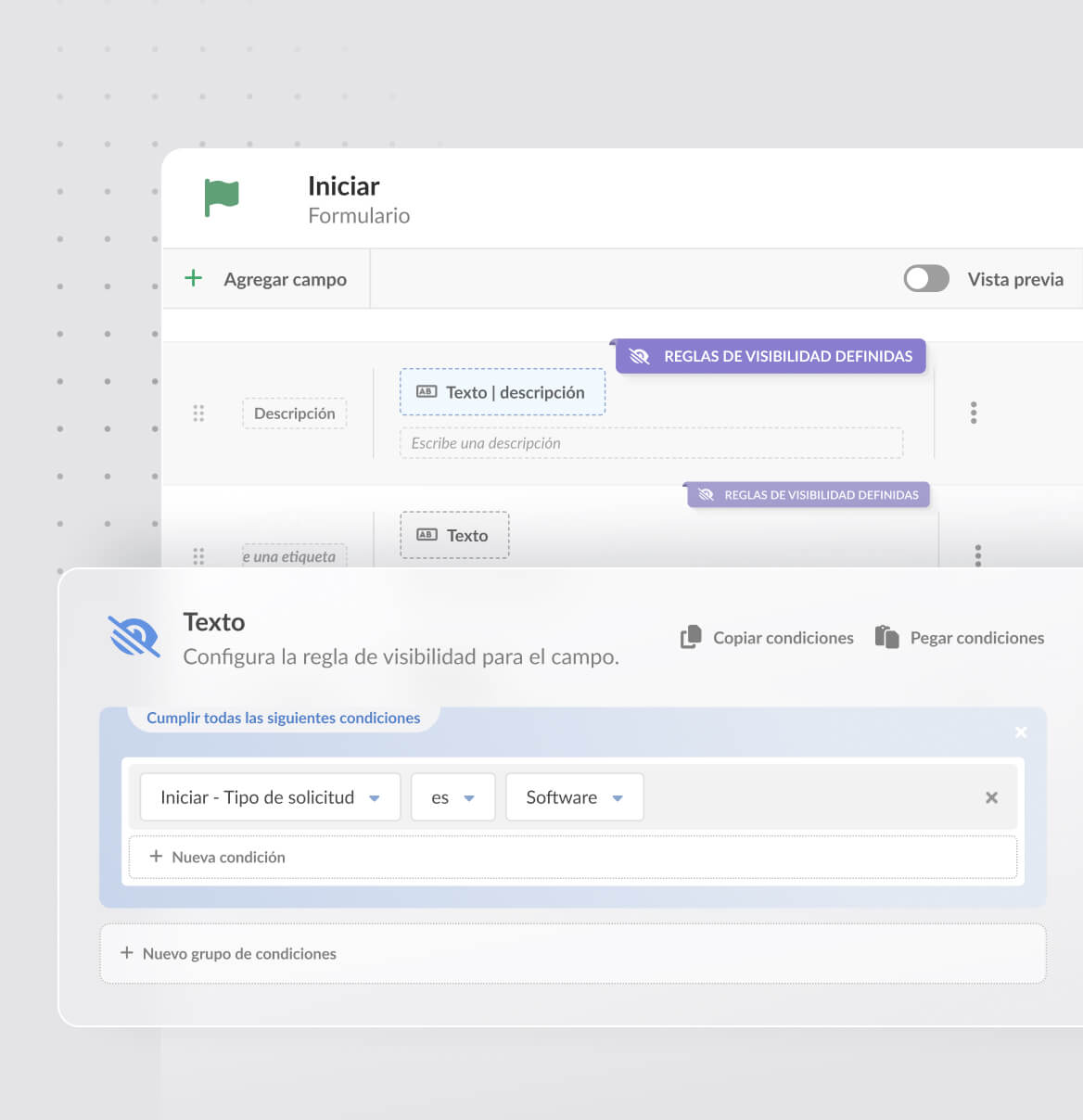This screenshot has height=1120, width=1083.
Task: Click the green plus icon beside Agregar campo
Action: (x=193, y=278)
